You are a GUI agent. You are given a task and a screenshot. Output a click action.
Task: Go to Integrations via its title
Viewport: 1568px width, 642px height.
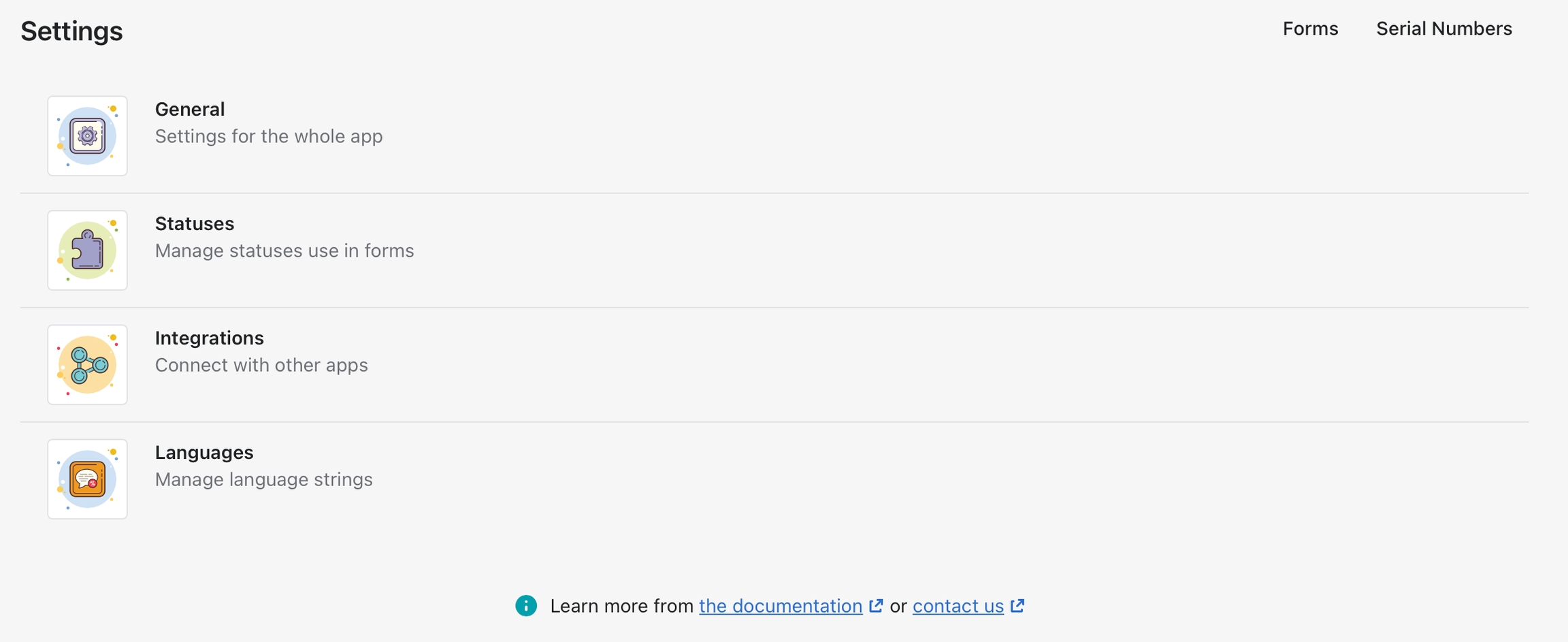[x=209, y=338]
